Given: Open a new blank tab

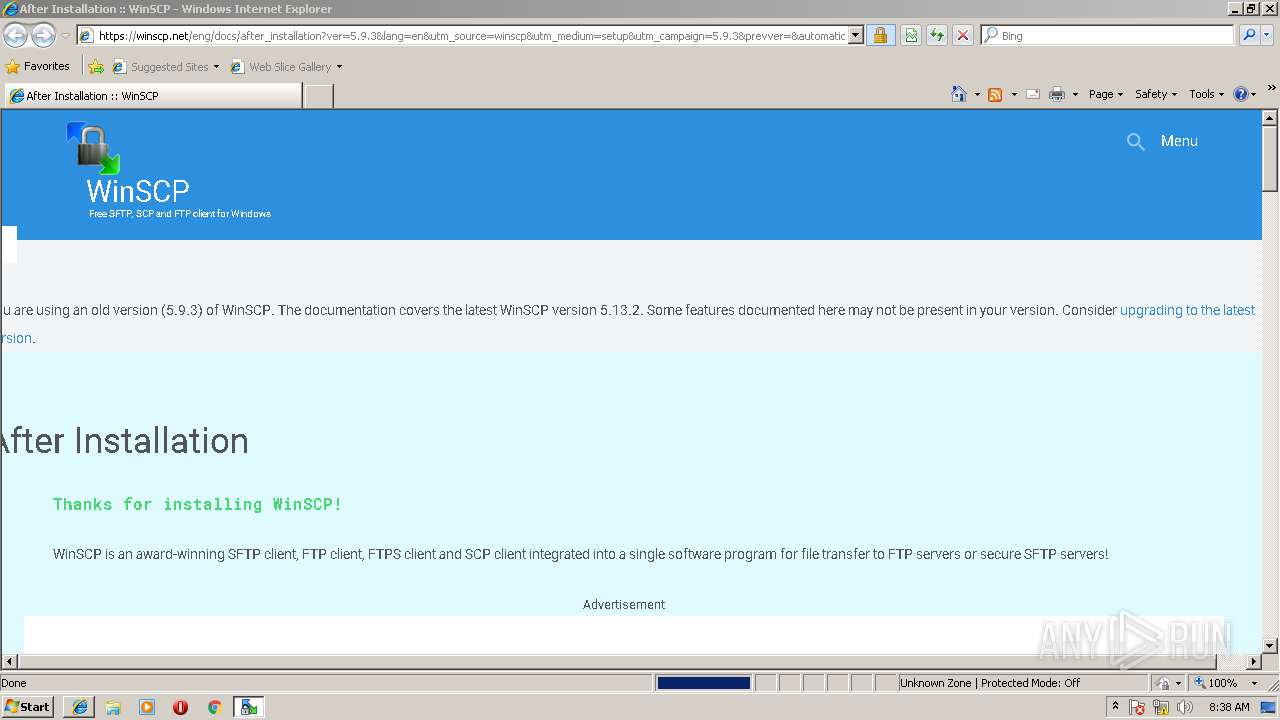Looking at the screenshot, I should pos(318,96).
